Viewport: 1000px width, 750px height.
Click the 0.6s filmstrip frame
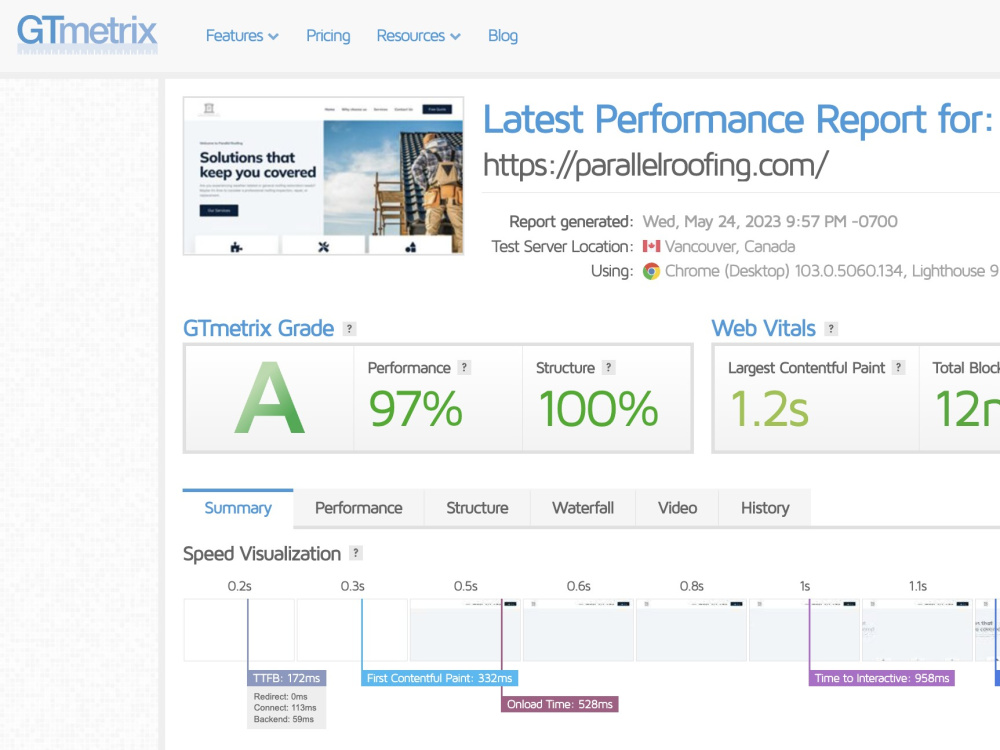[x=578, y=630]
